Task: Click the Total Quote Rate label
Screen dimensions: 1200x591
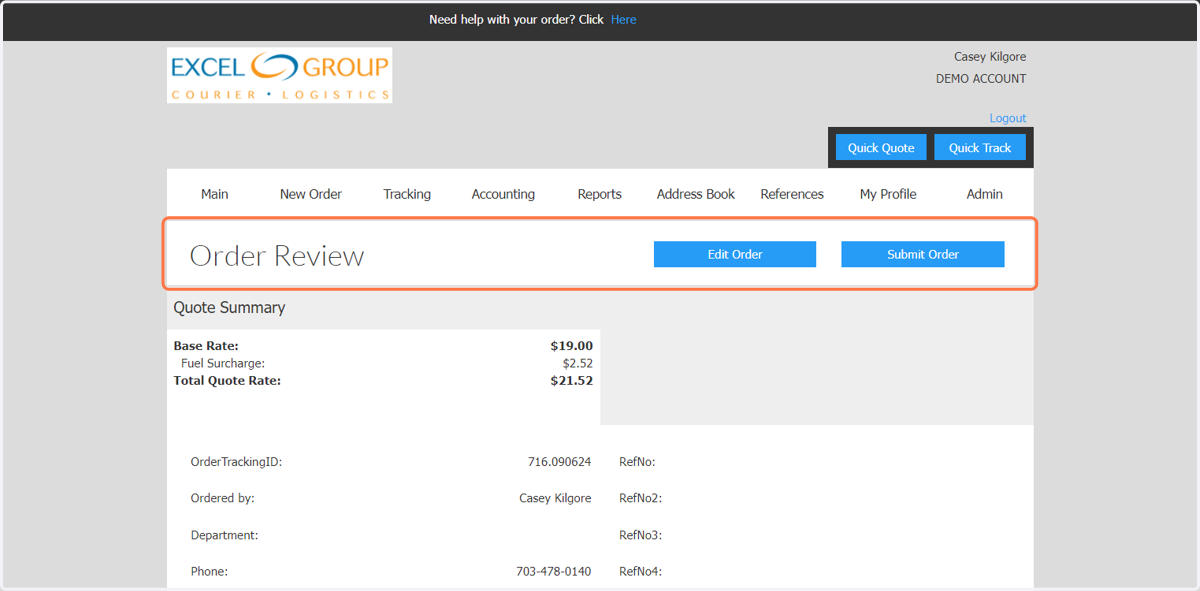Action: point(227,380)
